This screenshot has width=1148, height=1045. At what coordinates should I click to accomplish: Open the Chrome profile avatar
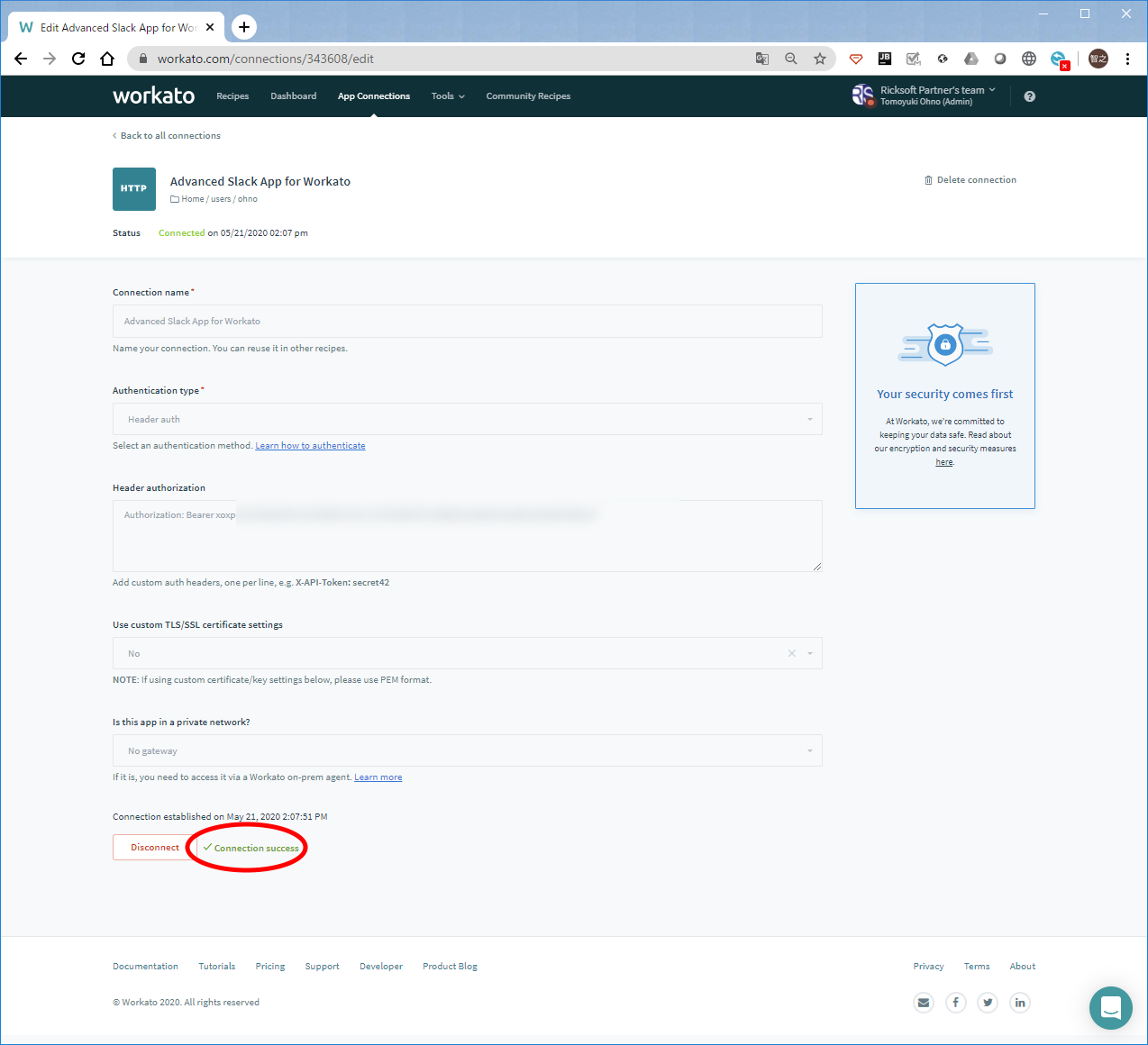[x=1098, y=59]
